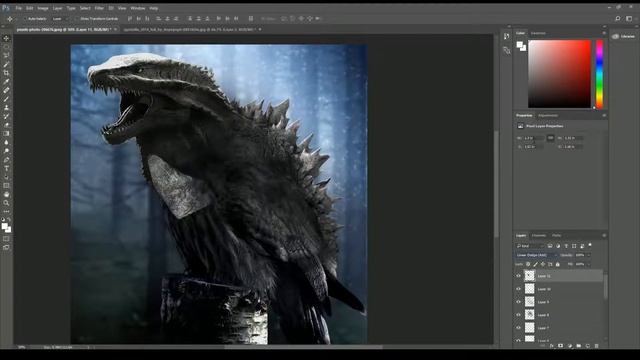Click the vertical hue spectrum slider
Screen dimensions: 640x360
pyautogui.click(x=599, y=74)
